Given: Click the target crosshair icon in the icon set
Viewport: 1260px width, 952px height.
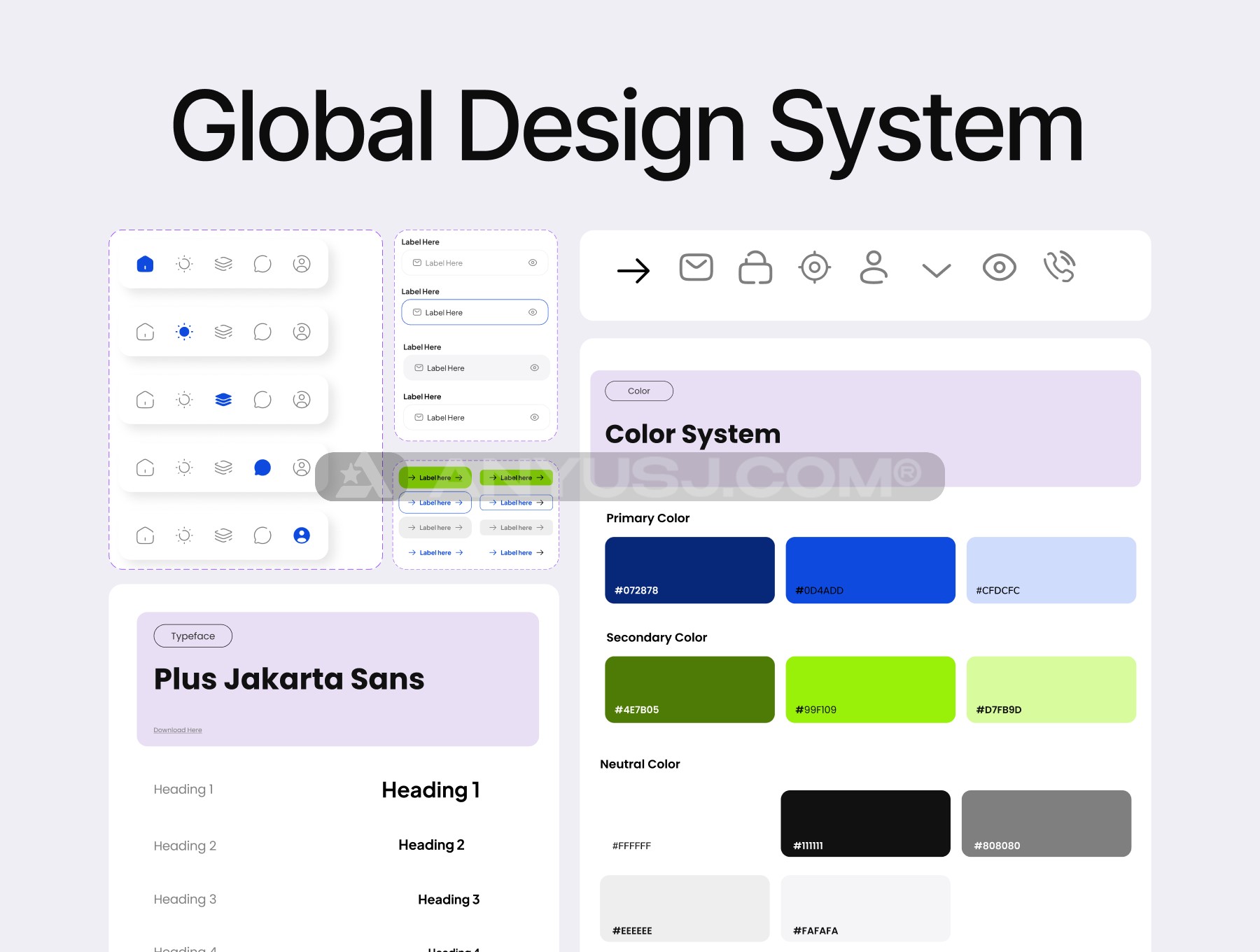Looking at the screenshot, I should (x=815, y=267).
